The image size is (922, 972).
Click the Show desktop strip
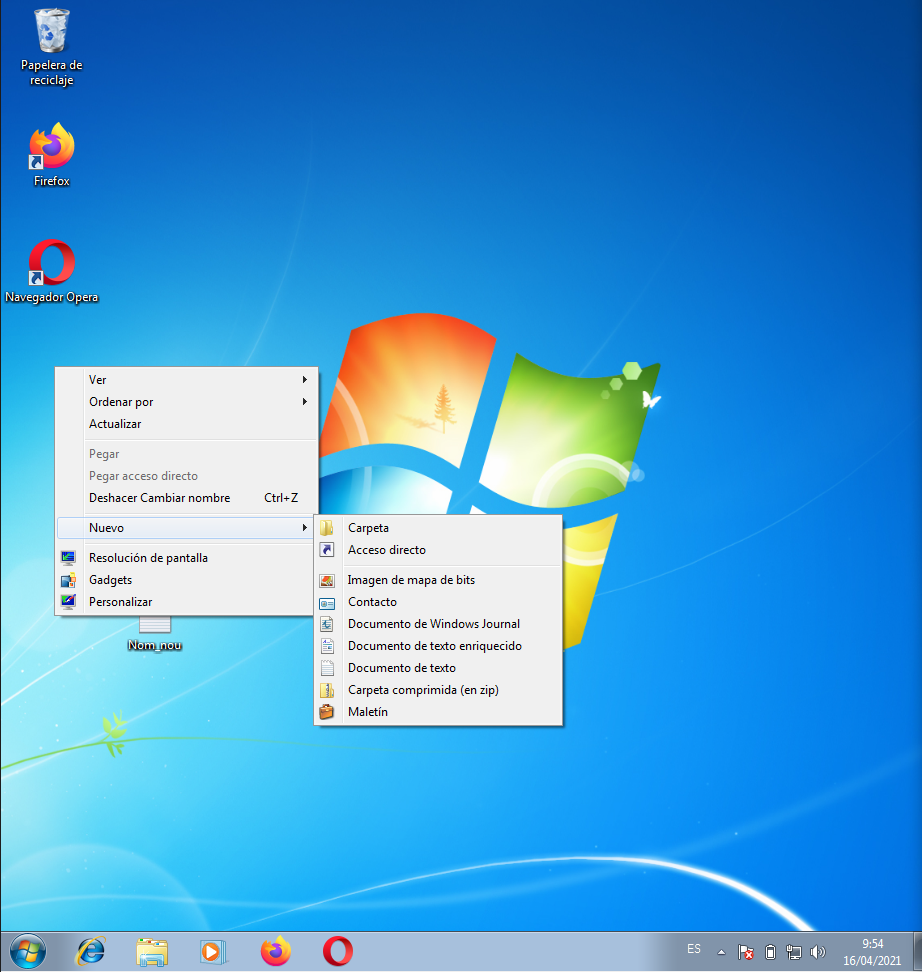click(x=917, y=952)
